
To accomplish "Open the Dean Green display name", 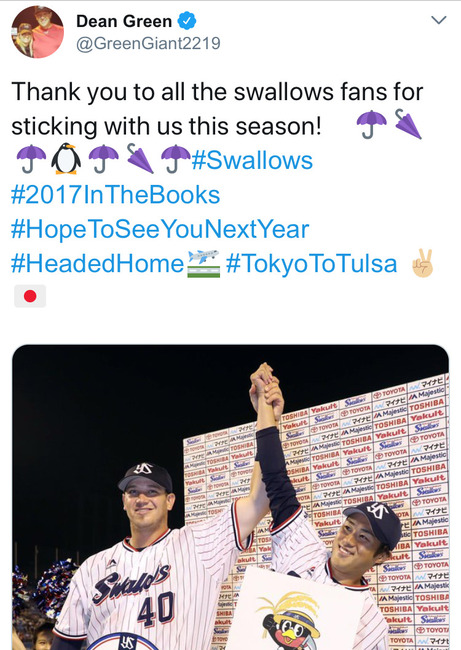I will pos(124,21).
